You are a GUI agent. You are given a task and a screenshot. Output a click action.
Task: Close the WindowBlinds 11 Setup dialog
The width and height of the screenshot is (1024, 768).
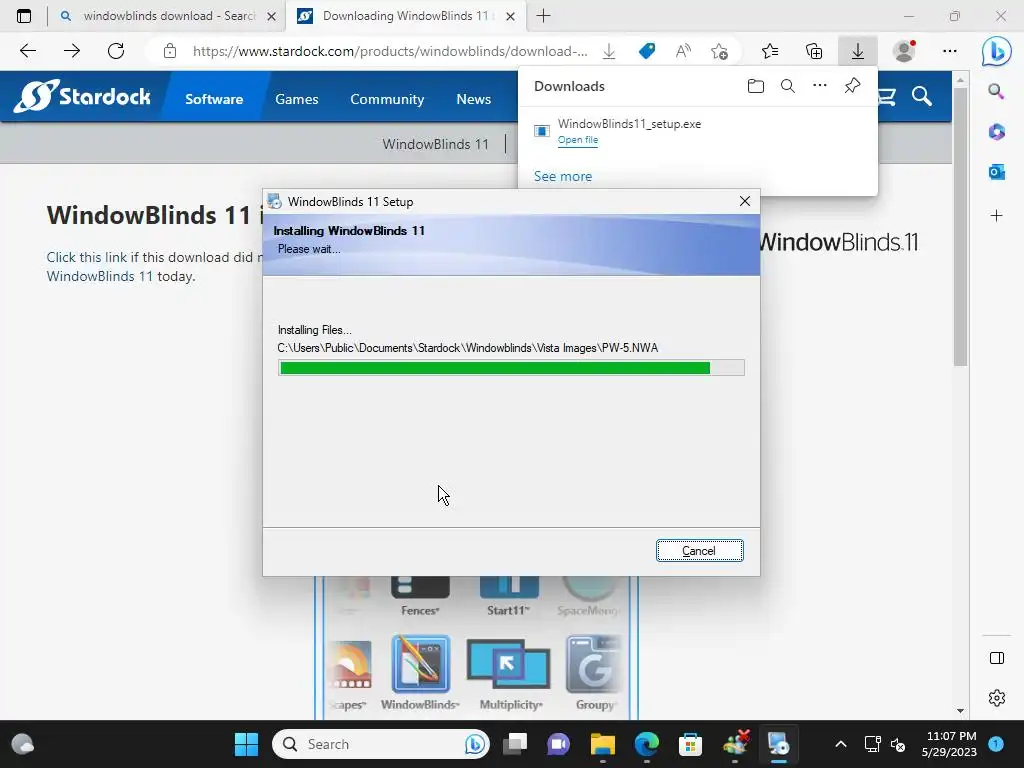click(744, 201)
